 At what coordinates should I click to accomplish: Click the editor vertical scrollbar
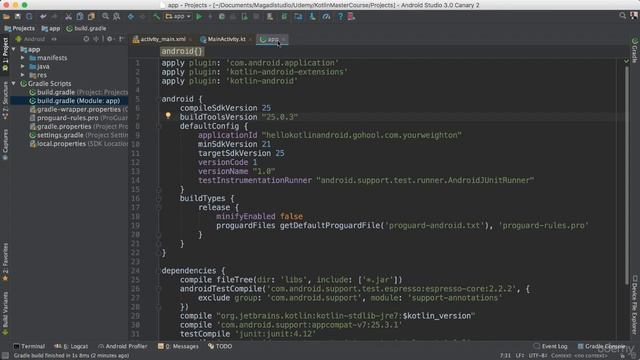[627, 176]
